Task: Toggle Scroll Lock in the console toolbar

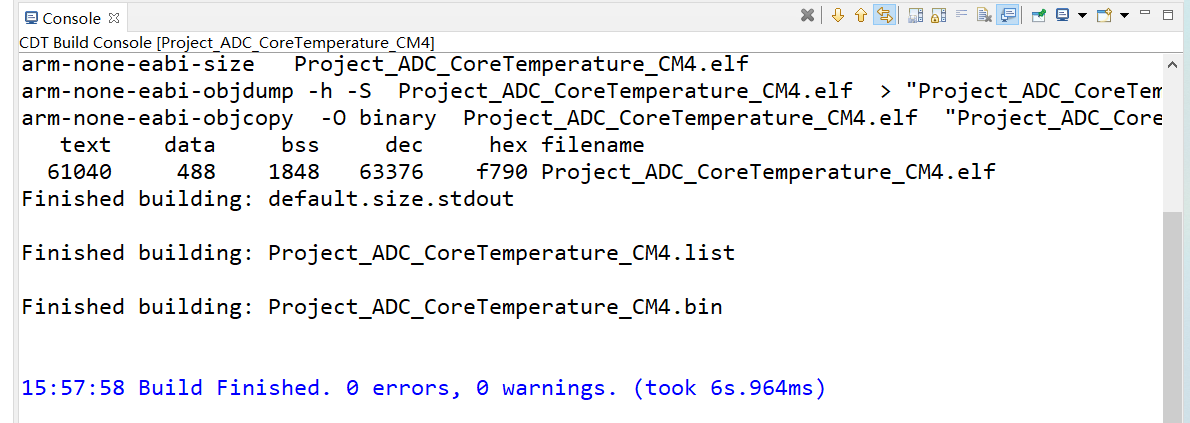Action: [x=938, y=15]
